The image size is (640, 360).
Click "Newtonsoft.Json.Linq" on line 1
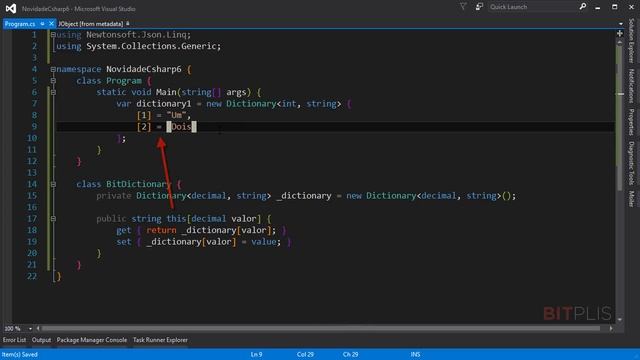[x=136, y=35]
